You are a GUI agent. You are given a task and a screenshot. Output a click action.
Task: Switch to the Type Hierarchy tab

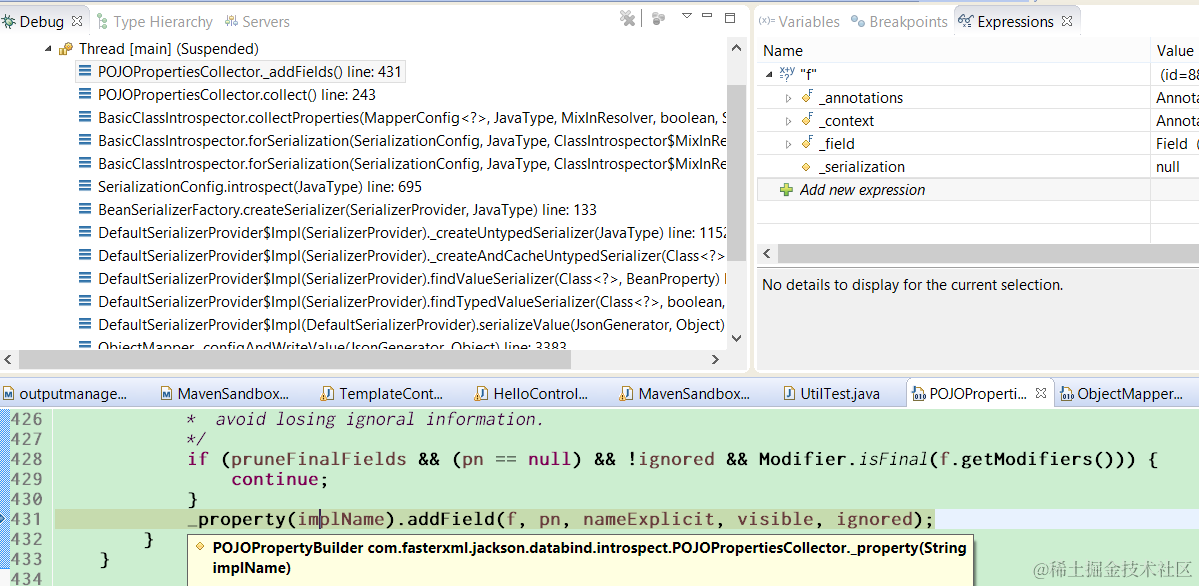[x=153, y=21]
